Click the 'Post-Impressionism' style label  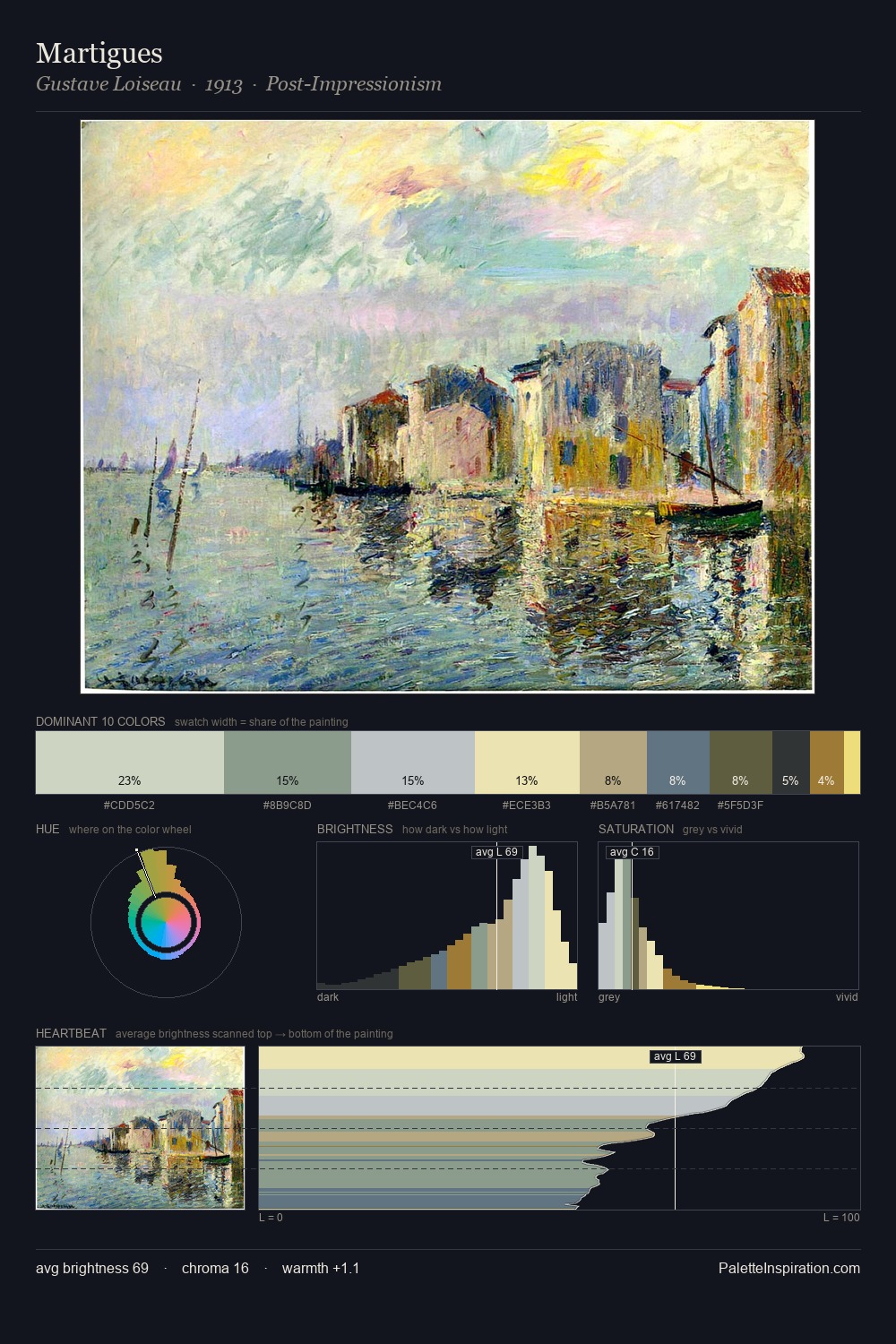[x=354, y=84]
